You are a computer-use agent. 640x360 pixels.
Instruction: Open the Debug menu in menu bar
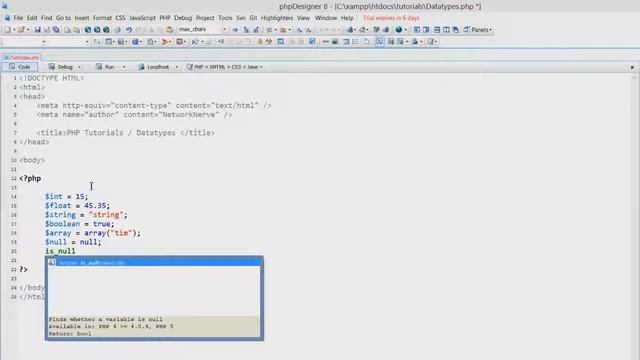[183, 18]
